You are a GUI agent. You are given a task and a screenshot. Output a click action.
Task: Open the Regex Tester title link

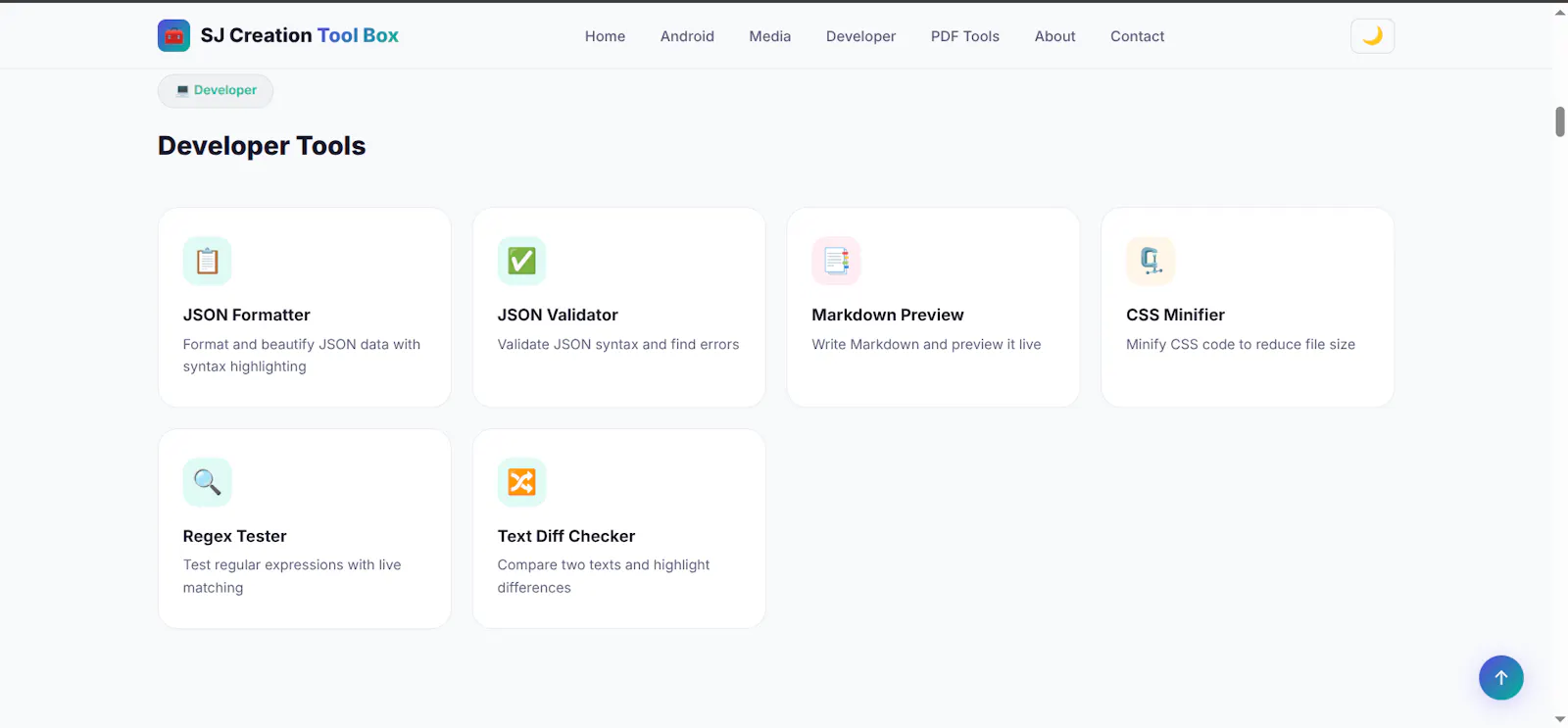pyautogui.click(x=234, y=536)
